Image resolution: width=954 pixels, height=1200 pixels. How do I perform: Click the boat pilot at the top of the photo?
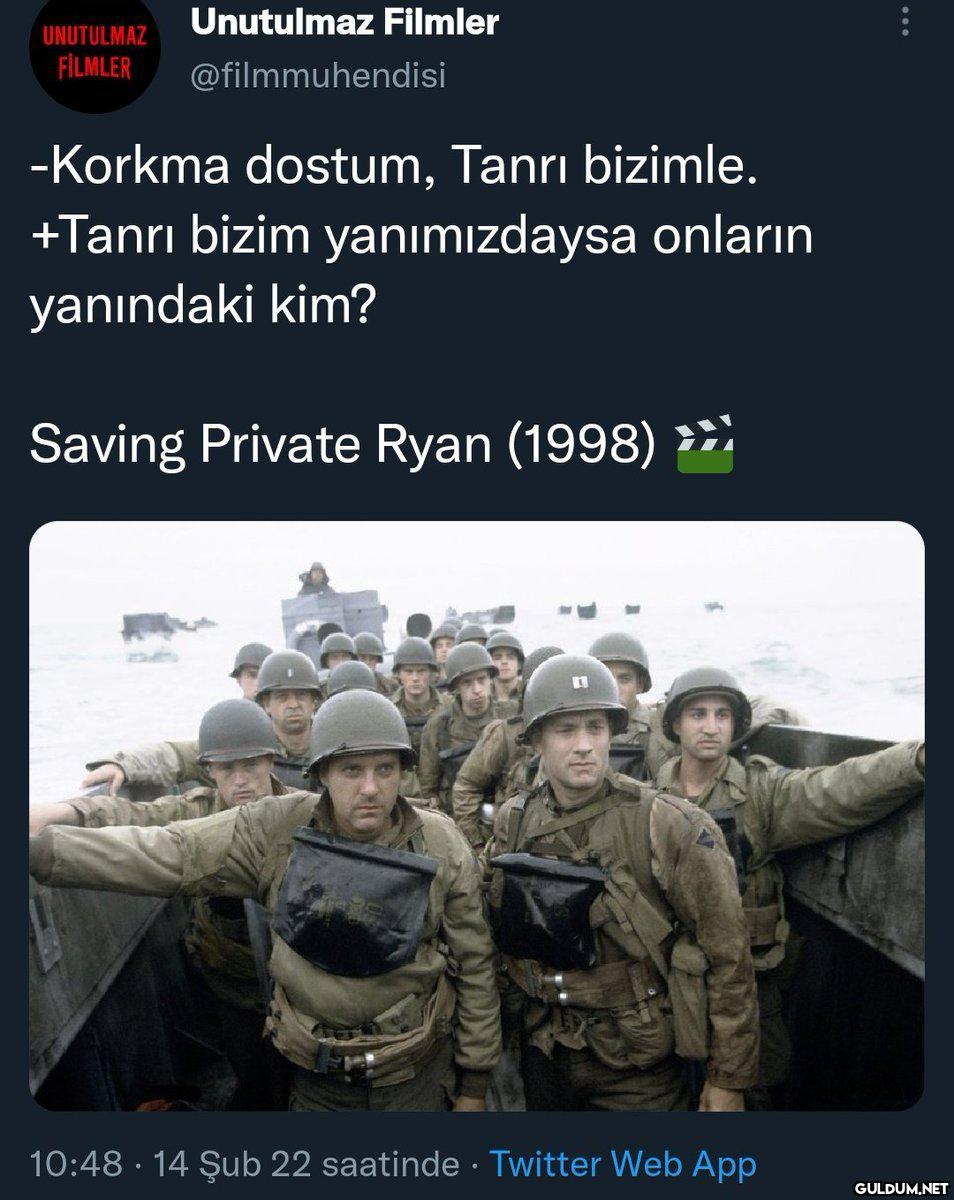point(316,579)
